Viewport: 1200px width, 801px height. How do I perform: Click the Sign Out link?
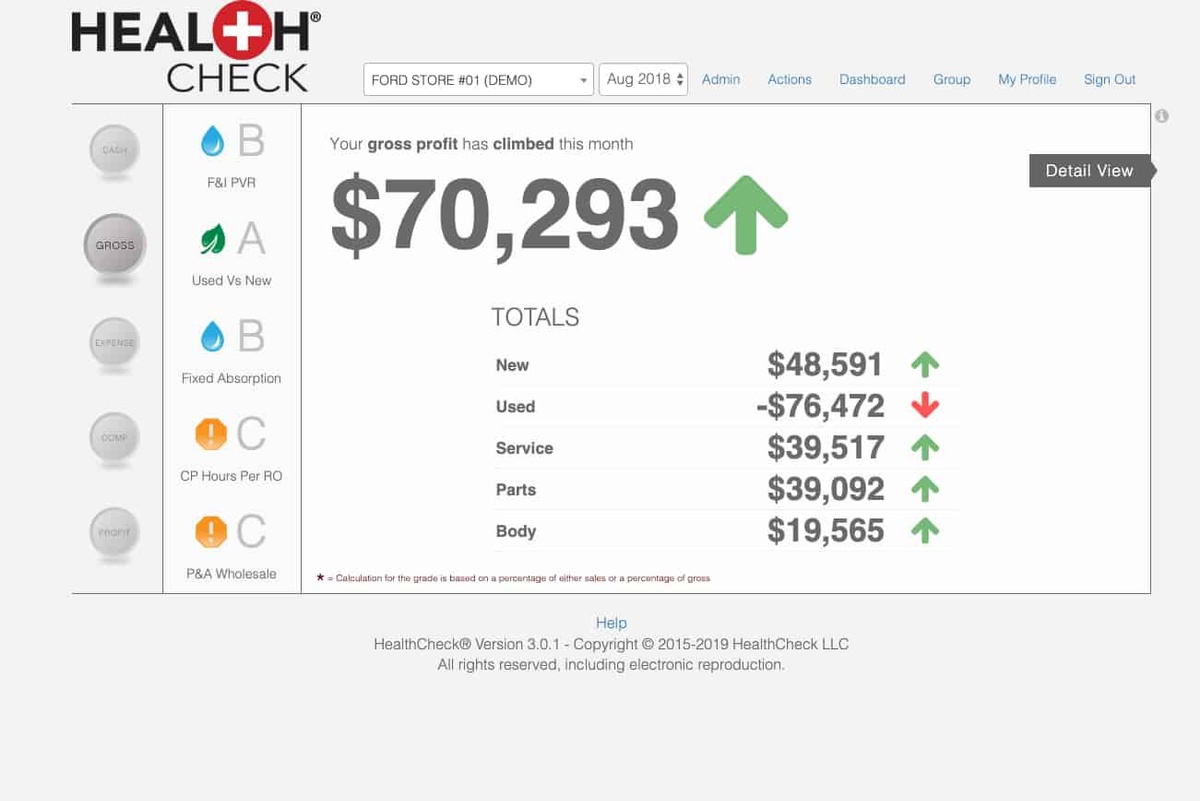(1109, 79)
